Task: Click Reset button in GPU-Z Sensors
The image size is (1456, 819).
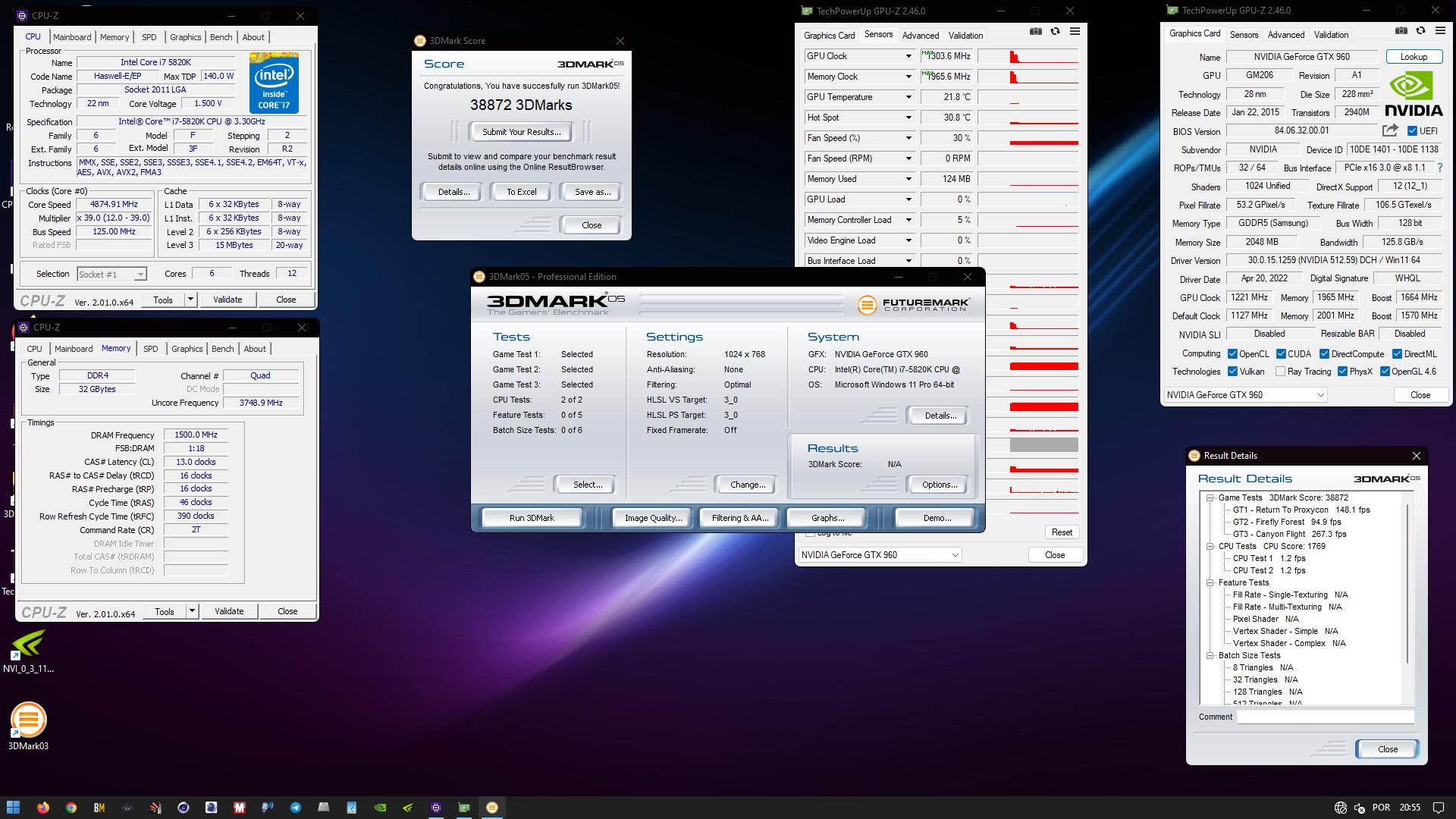Action: click(x=1062, y=532)
